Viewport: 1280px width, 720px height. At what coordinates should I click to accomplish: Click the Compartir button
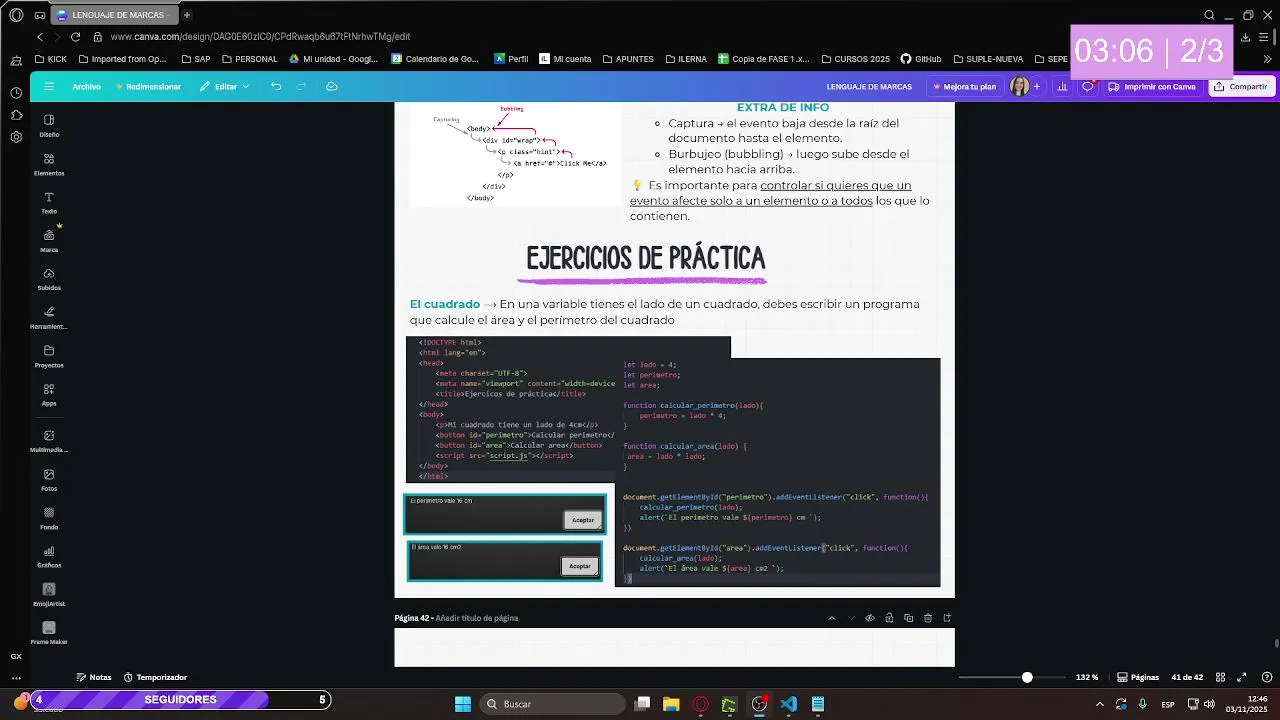(1240, 87)
